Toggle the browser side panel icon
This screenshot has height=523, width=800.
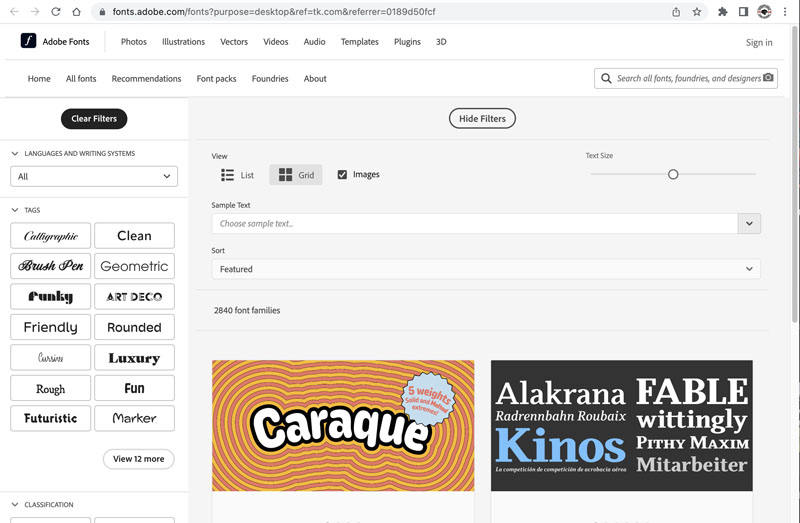743,12
